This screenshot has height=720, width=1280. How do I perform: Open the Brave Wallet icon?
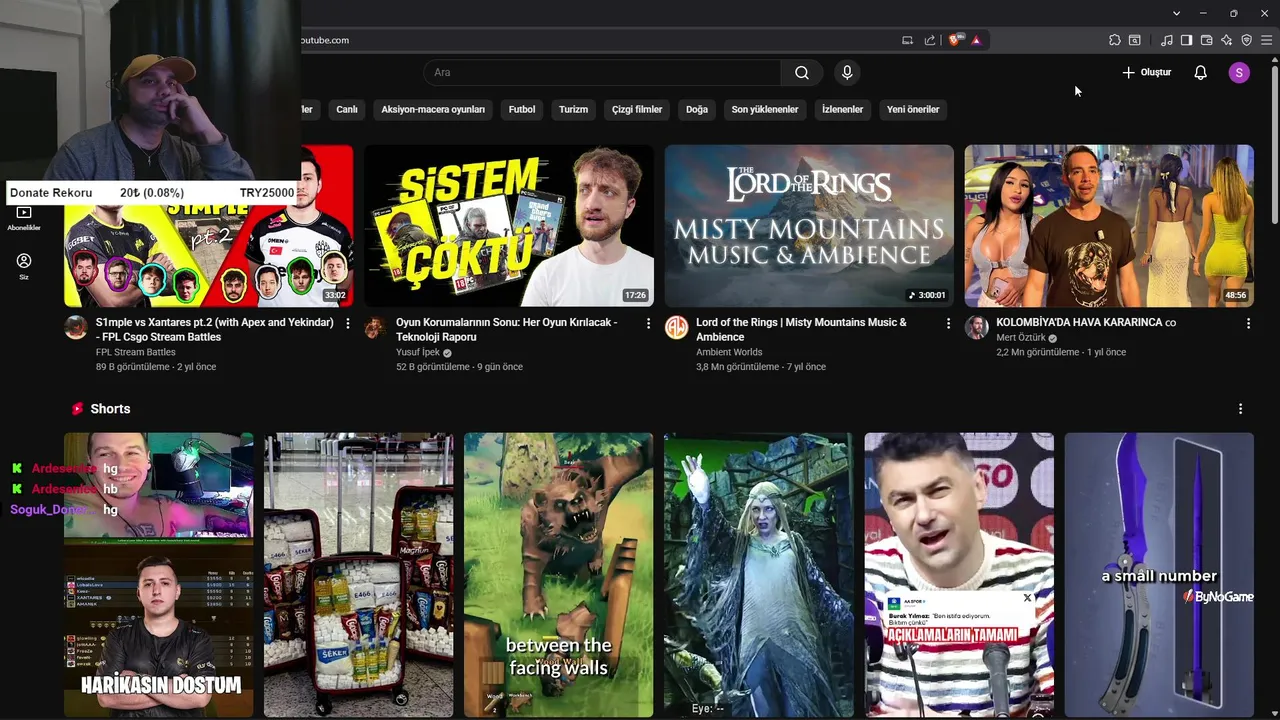1207,40
